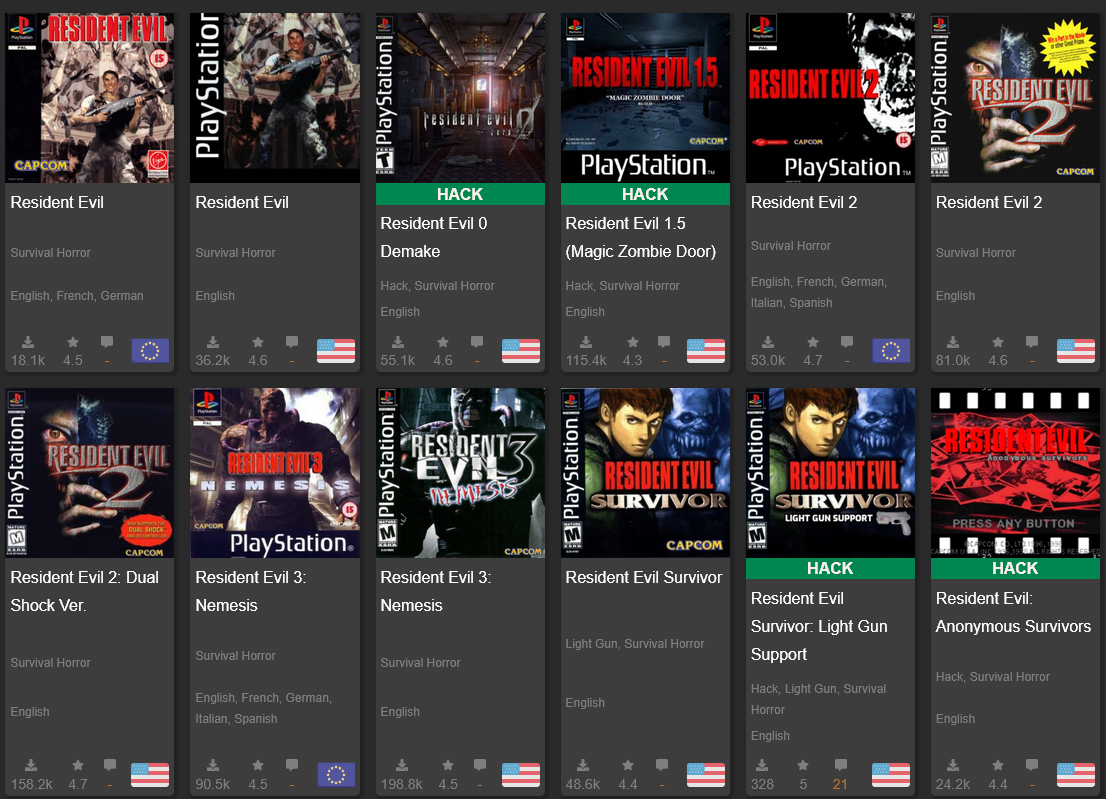The width and height of the screenshot is (1106, 799).
Task: Open comments icon showing 21 on Light Gun Support
Action: (841, 764)
